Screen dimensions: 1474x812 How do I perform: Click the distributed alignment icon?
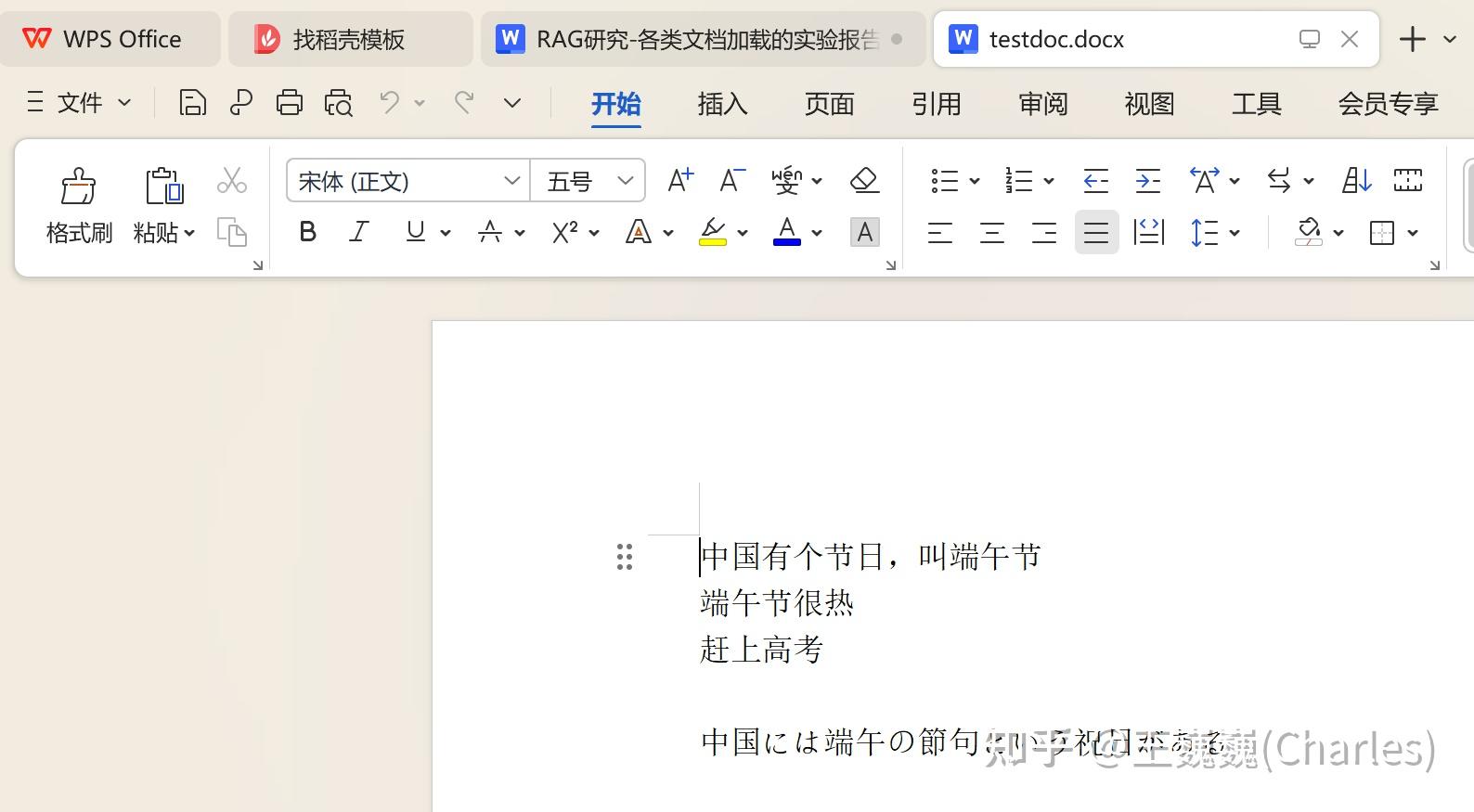(x=1149, y=232)
